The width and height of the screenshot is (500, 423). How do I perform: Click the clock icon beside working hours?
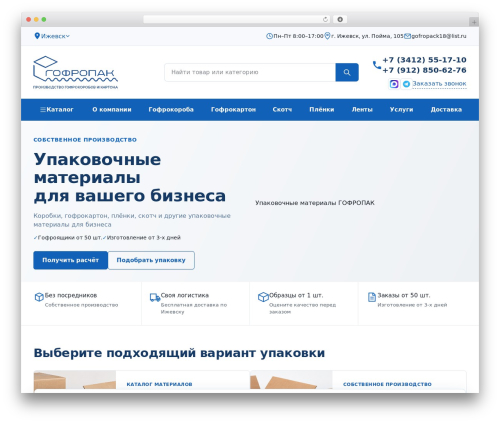[269, 36]
